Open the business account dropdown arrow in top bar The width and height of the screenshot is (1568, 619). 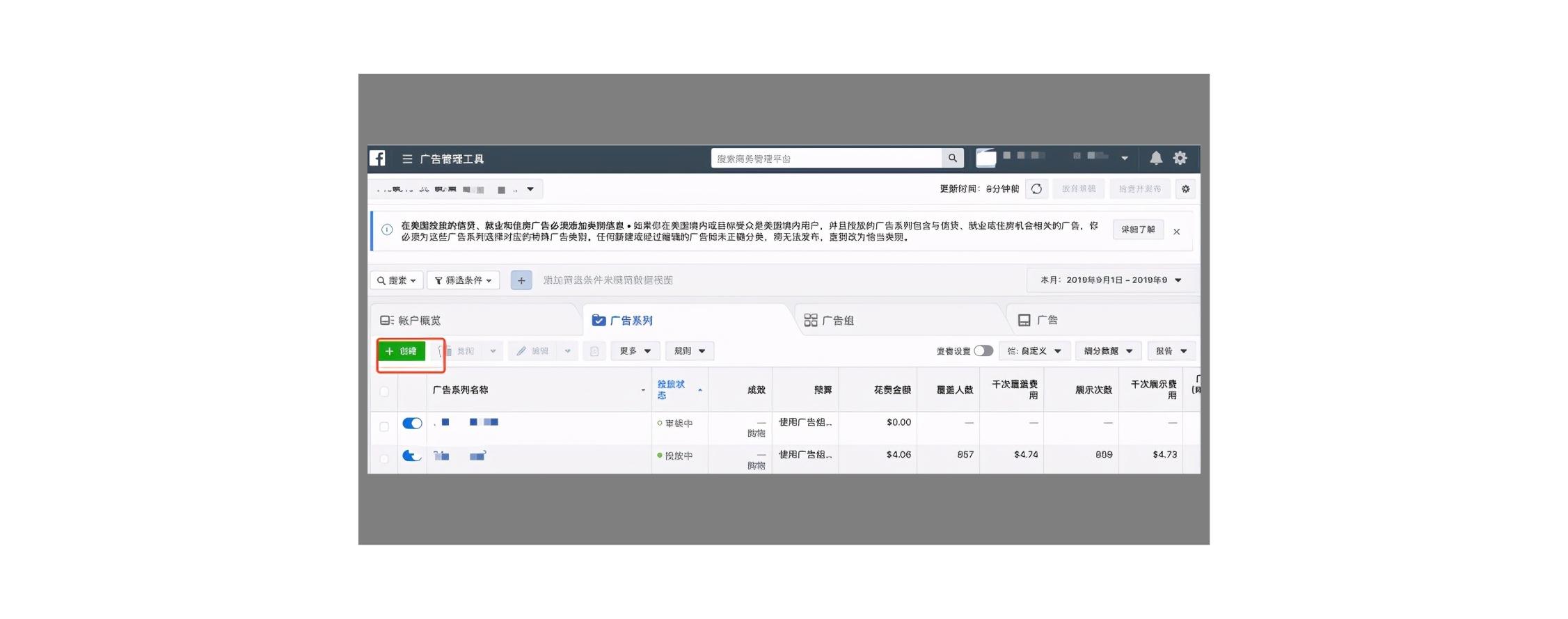[x=1125, y=159]
